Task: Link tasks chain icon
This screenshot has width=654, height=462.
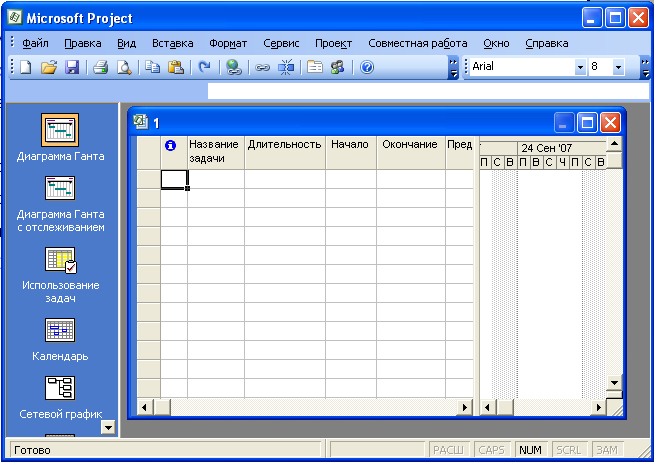Action: [x=262, y=67]
